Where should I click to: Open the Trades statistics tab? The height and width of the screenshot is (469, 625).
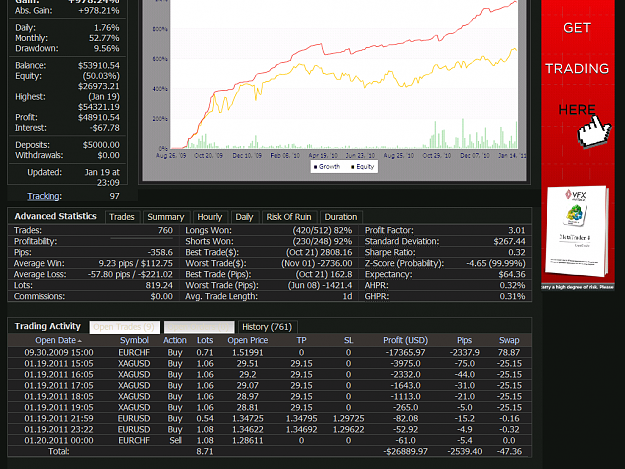pos(122,217)
